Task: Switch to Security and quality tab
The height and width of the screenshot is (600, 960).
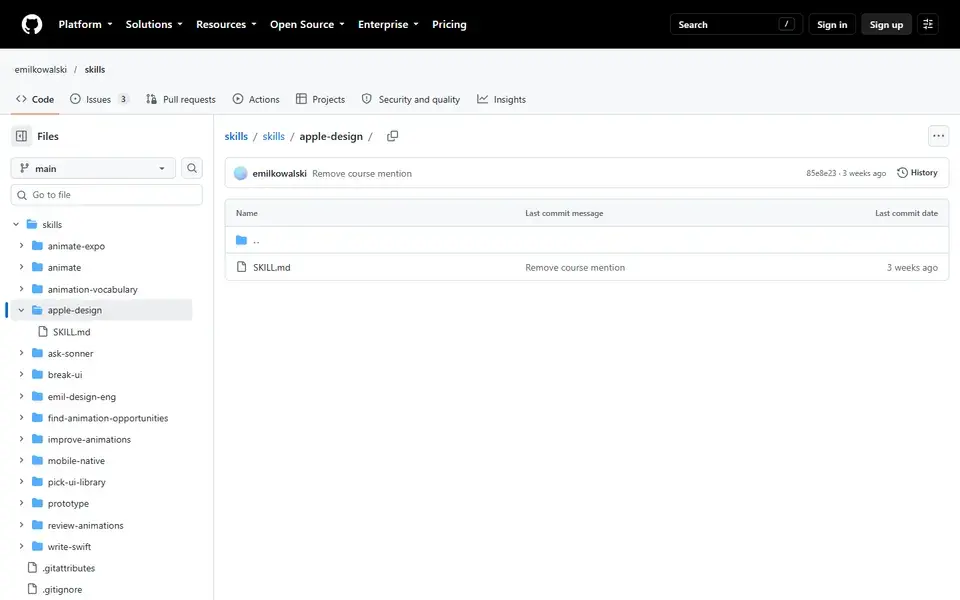Action: 410,99
